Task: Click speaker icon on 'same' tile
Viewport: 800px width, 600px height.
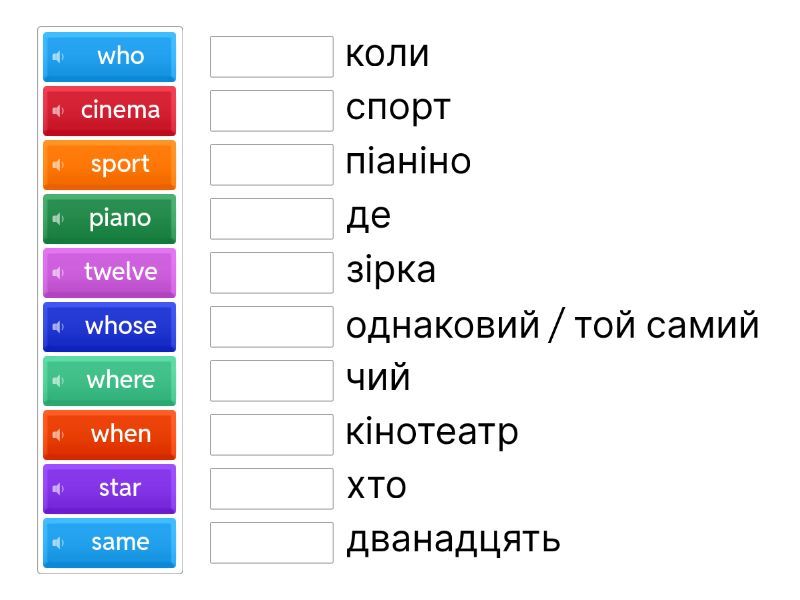Action: tap(58, 543)
